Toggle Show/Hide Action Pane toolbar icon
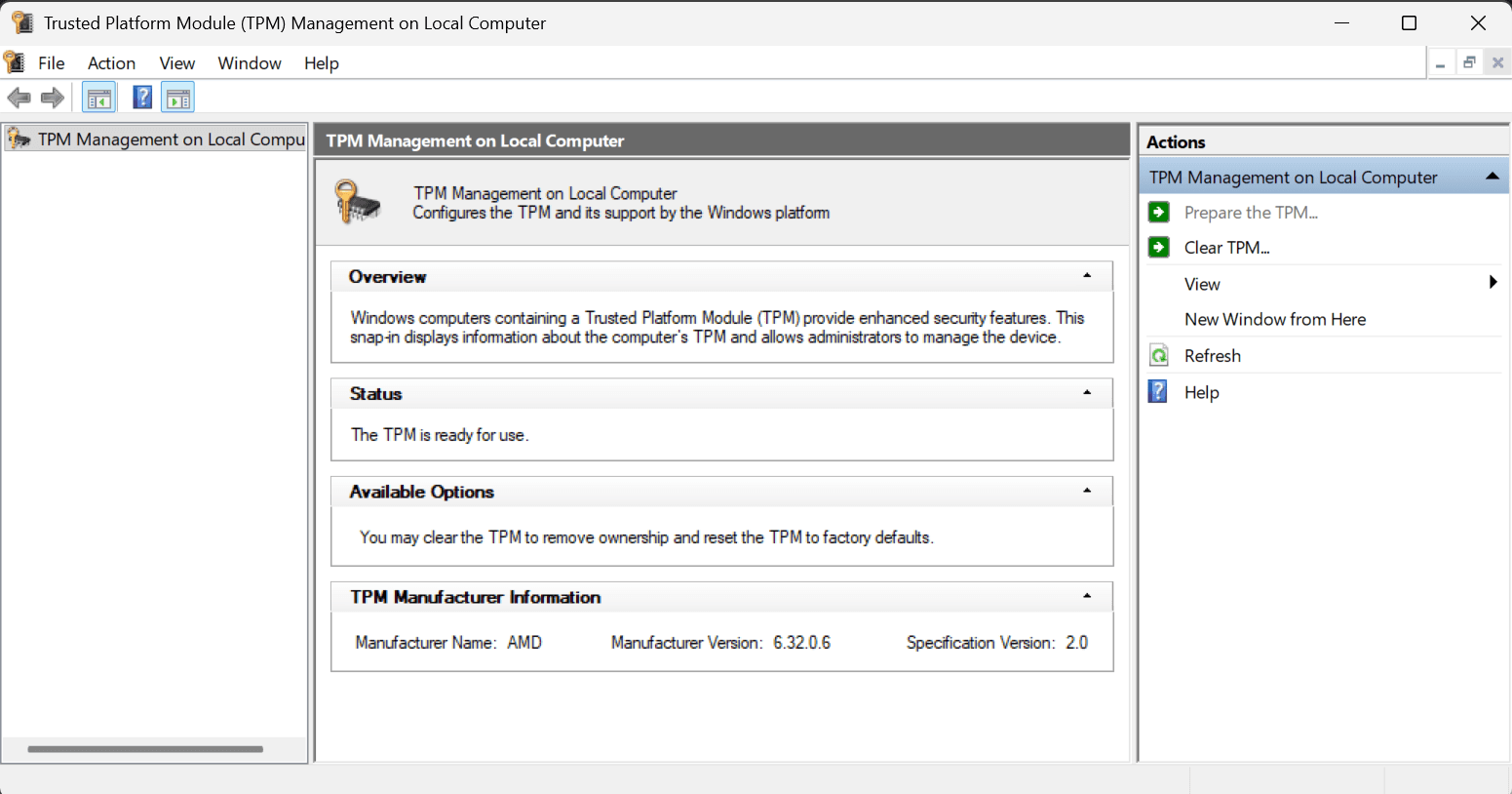Viewport: 1512px width, 794px height. (x=177, y=98)
